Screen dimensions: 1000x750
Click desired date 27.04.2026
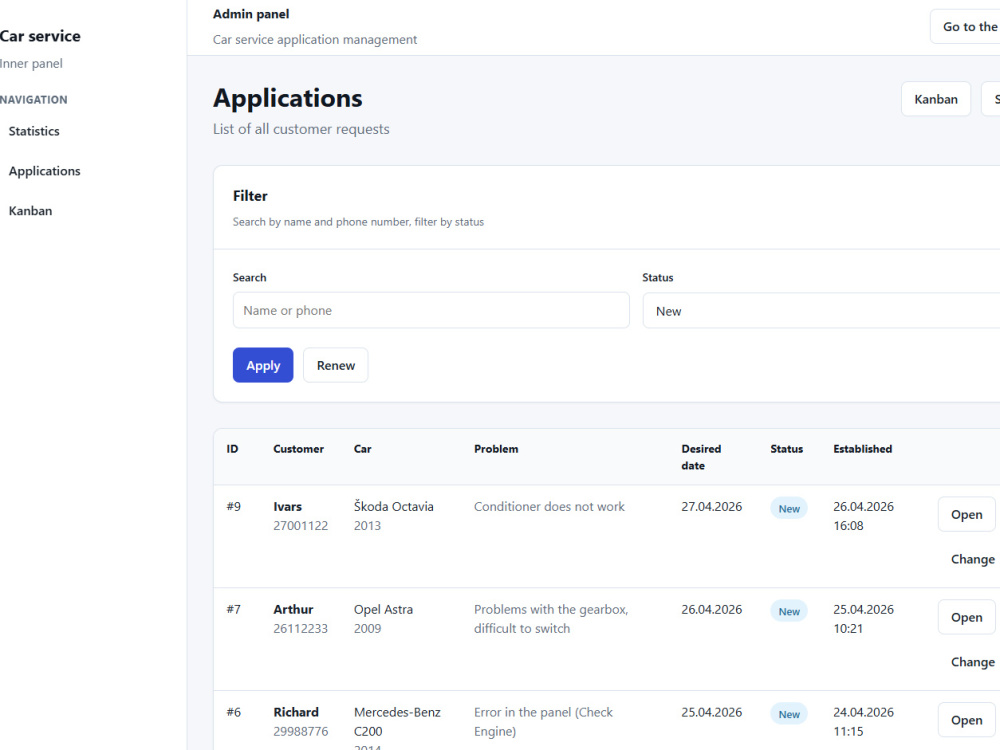point(711,506)
